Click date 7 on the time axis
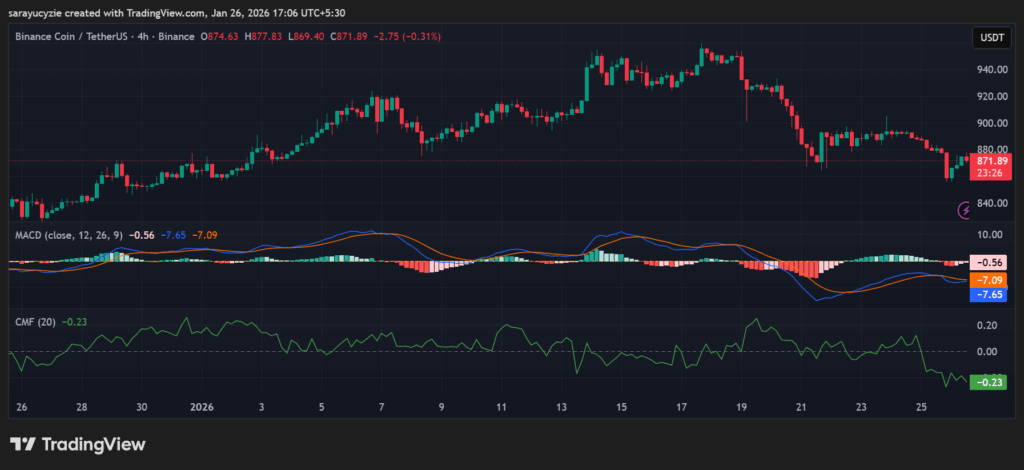Image resolution: width=1024 pixels, height=470 pixels. click(382, 408)
